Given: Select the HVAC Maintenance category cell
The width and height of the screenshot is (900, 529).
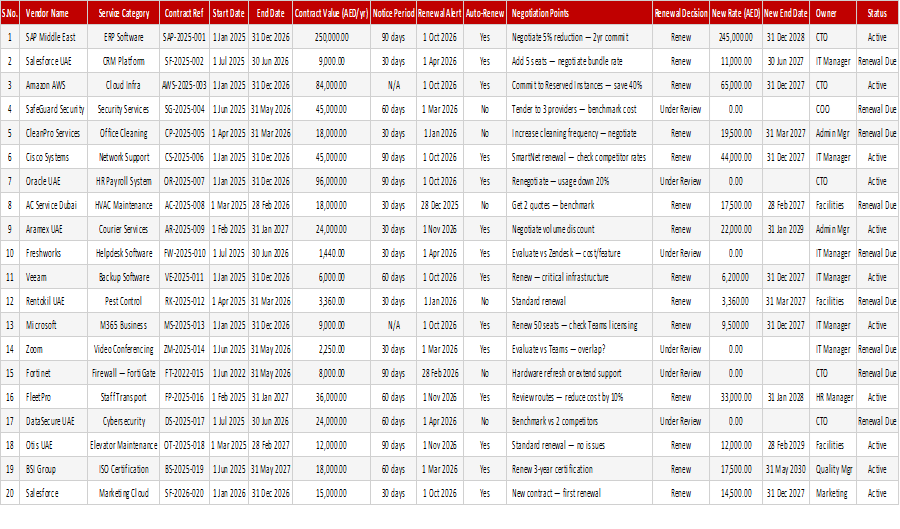Looking at the screenshot, I should click(x=123, y=205).
